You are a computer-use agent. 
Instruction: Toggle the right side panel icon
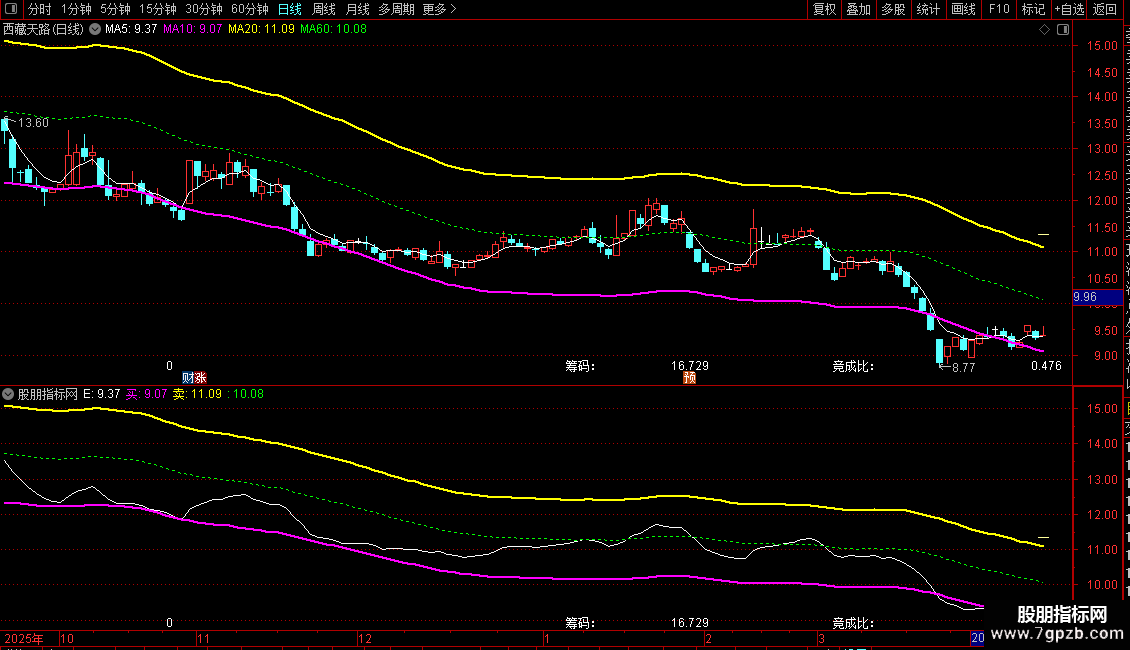(1059, 30)
